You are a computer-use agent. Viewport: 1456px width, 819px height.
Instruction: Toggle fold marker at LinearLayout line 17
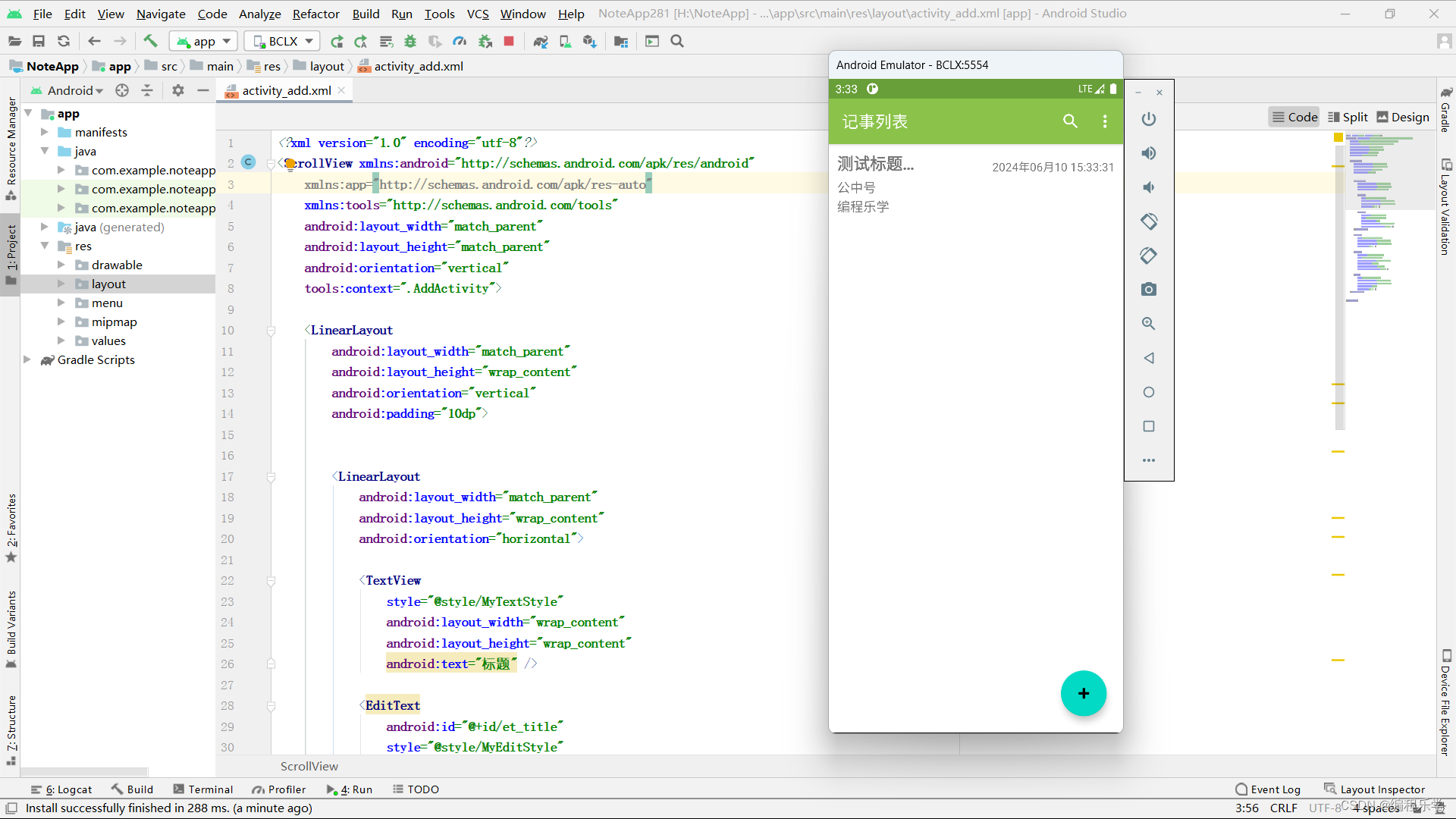click(271, 477)
